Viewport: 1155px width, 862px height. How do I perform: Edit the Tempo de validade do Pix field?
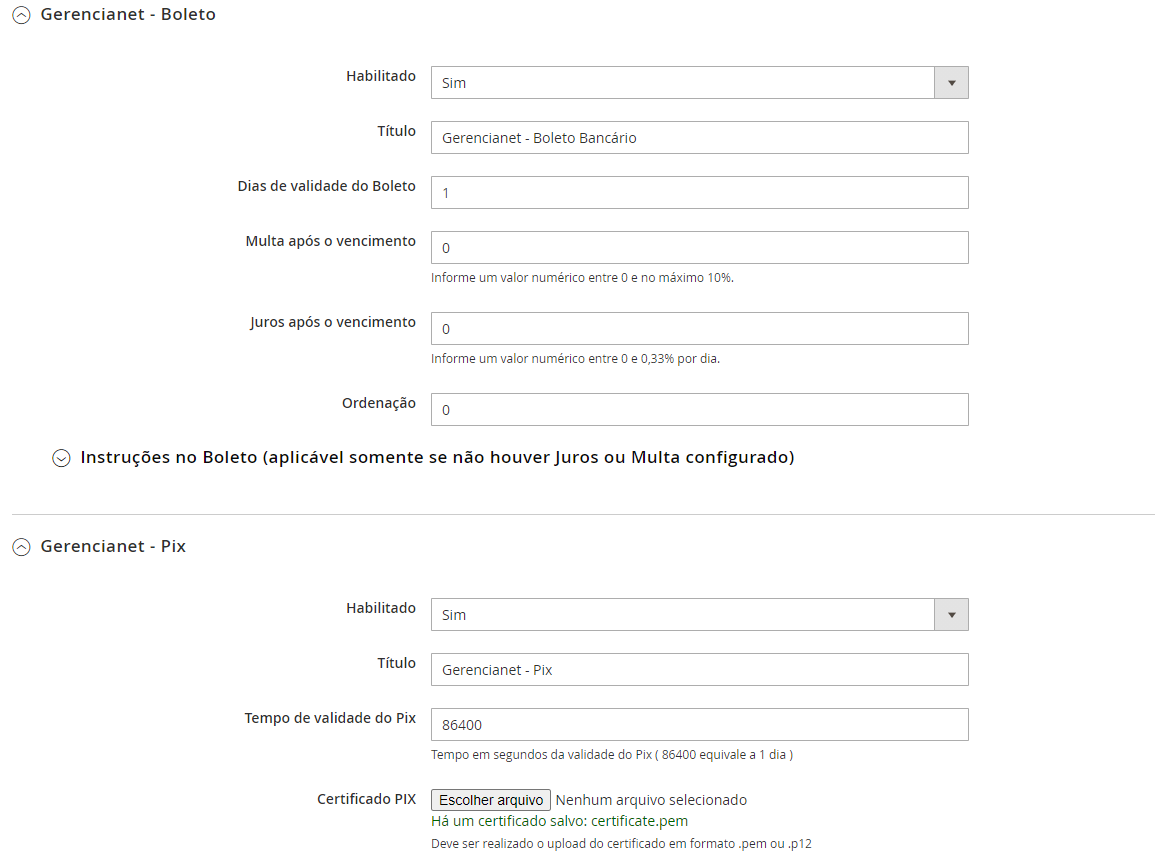tap(699, 725)
